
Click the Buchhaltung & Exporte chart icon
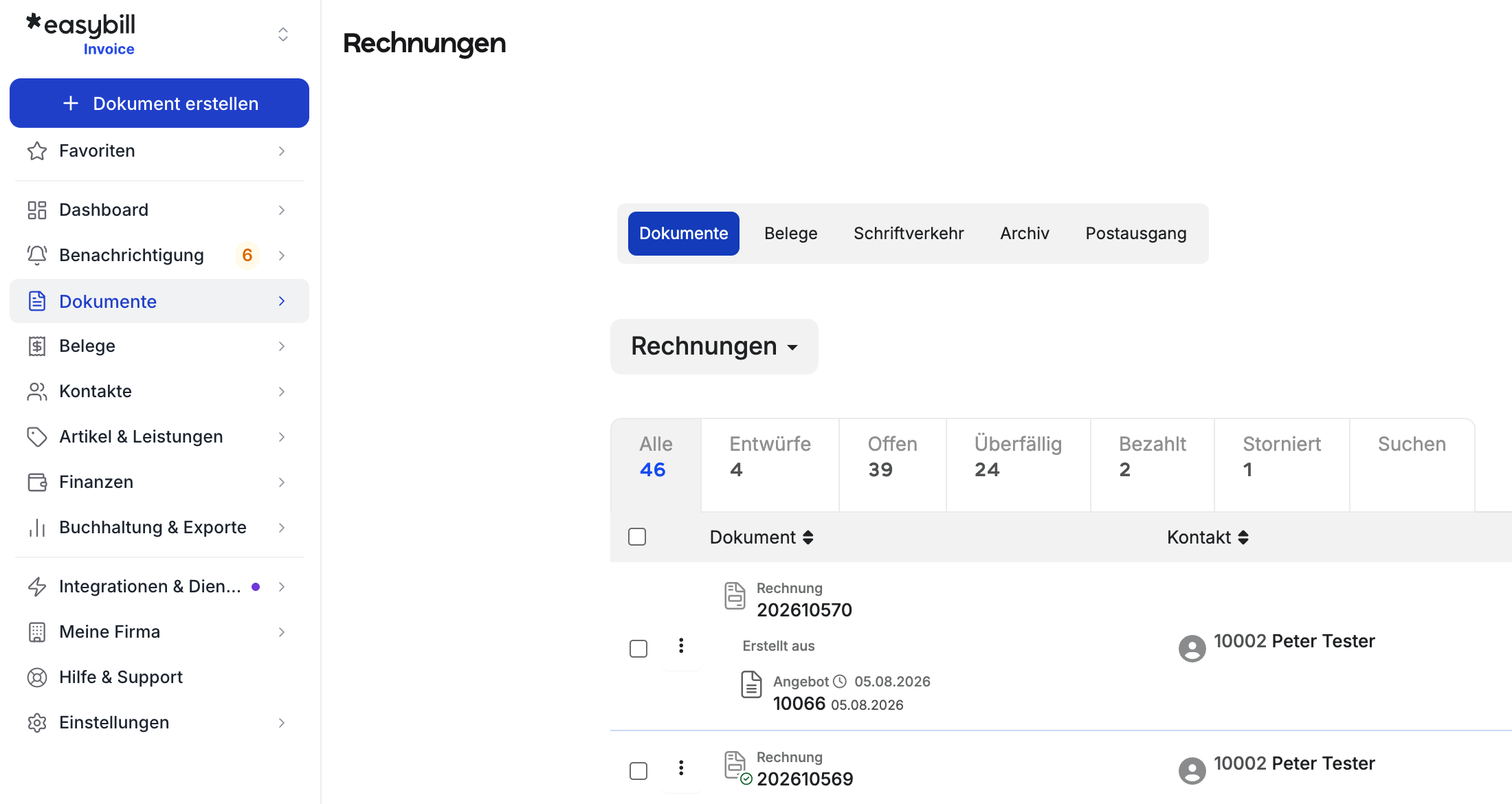point(37,528)
